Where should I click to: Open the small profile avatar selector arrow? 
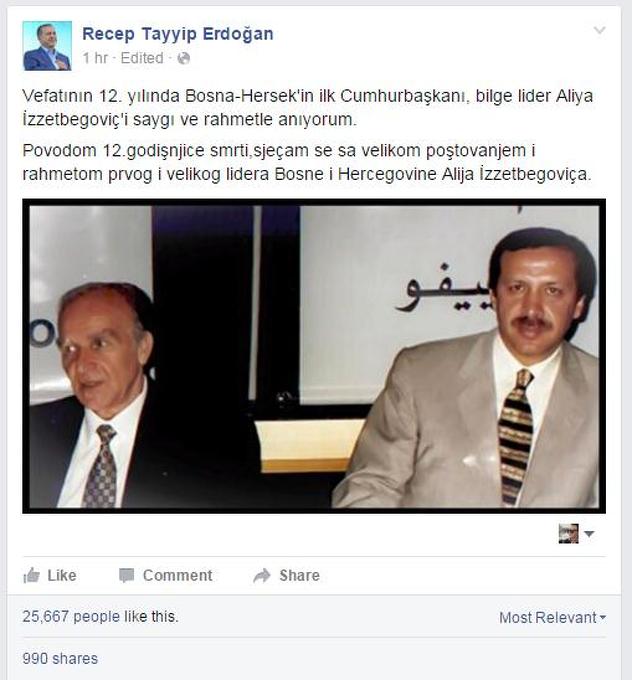click(x=589, y=534)
